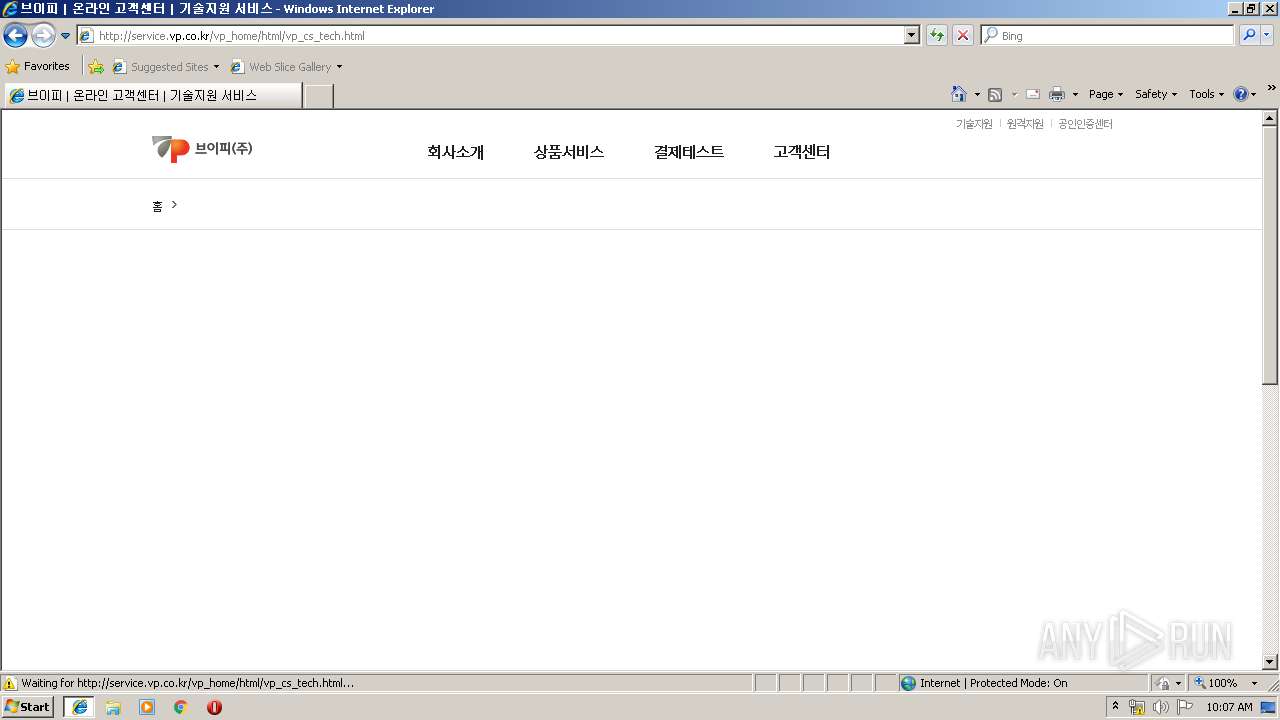Click the Action Center flag icon
Screen dimensions: 1280x720
1185,707
